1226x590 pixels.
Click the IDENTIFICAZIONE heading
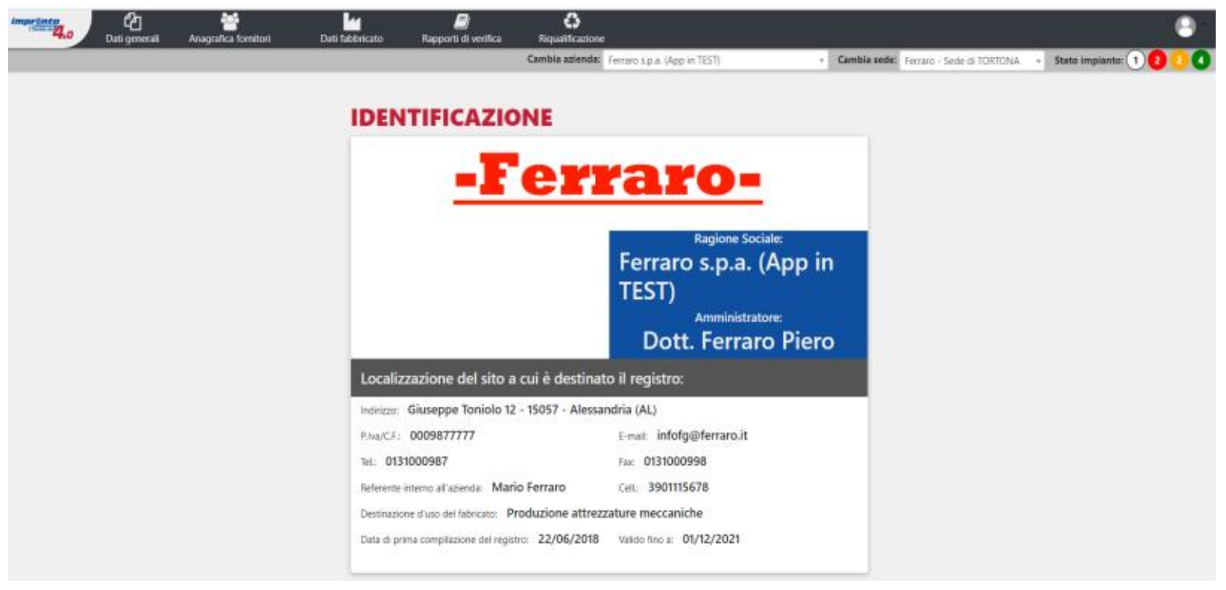coord(451,118)
